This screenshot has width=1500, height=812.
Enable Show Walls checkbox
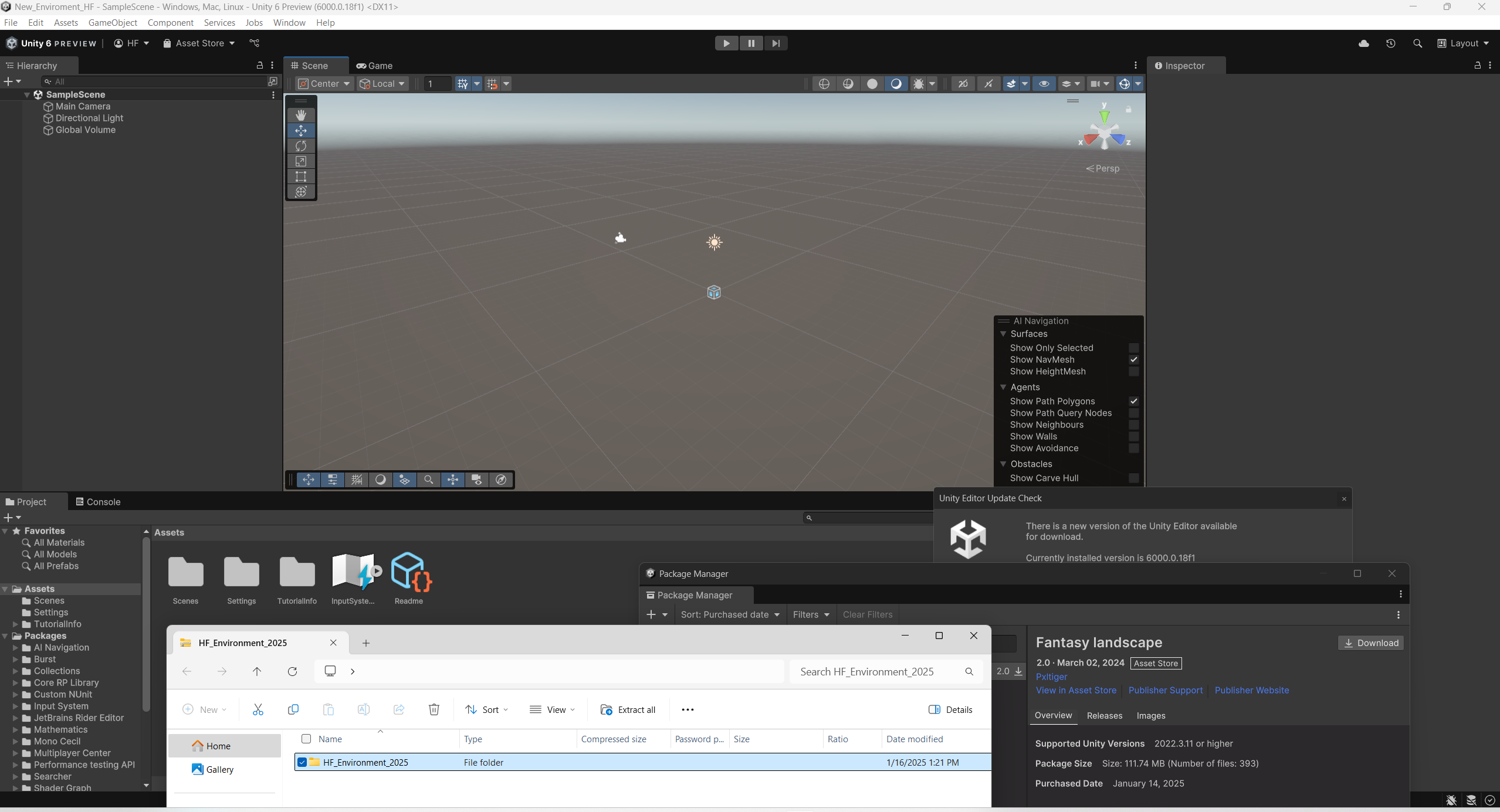(1133, 436)
